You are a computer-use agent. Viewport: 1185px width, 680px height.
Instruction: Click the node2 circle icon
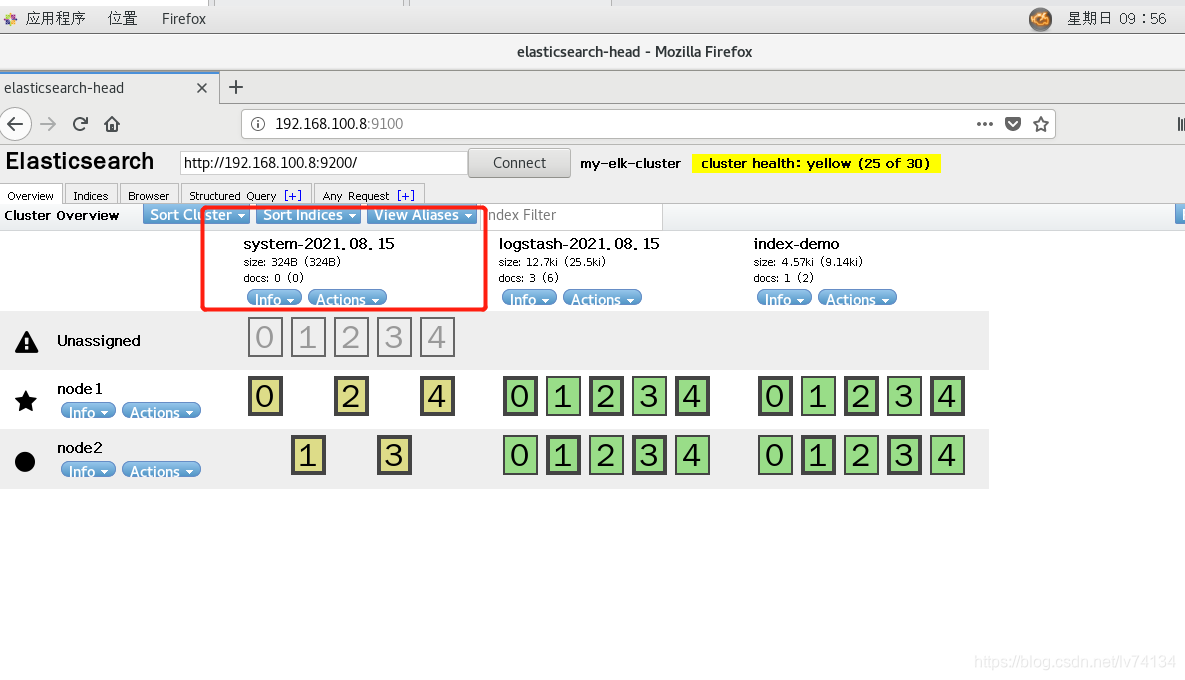pyautogui.click(x=25, y=462)
